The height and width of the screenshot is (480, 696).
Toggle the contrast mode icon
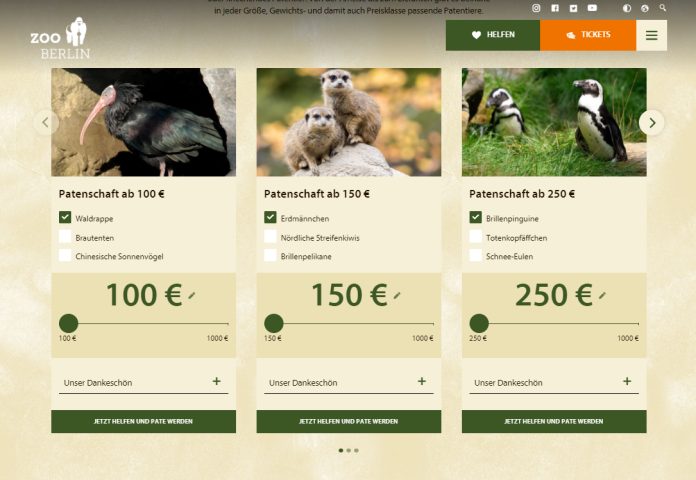coord(627,8)
